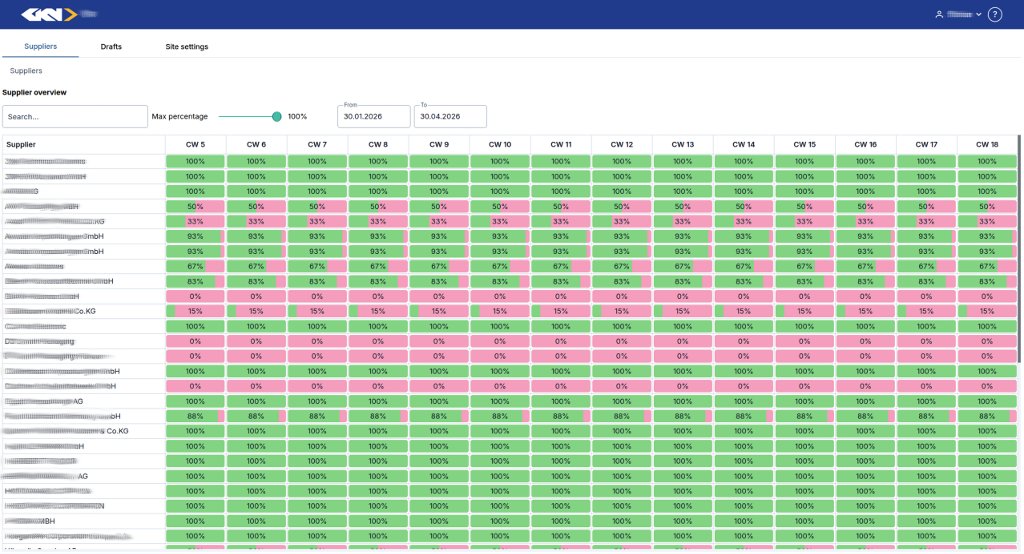1024x554 pixels.
Task: Click the Suppliers breadcrumb link
Action: (x=26, y=71)
